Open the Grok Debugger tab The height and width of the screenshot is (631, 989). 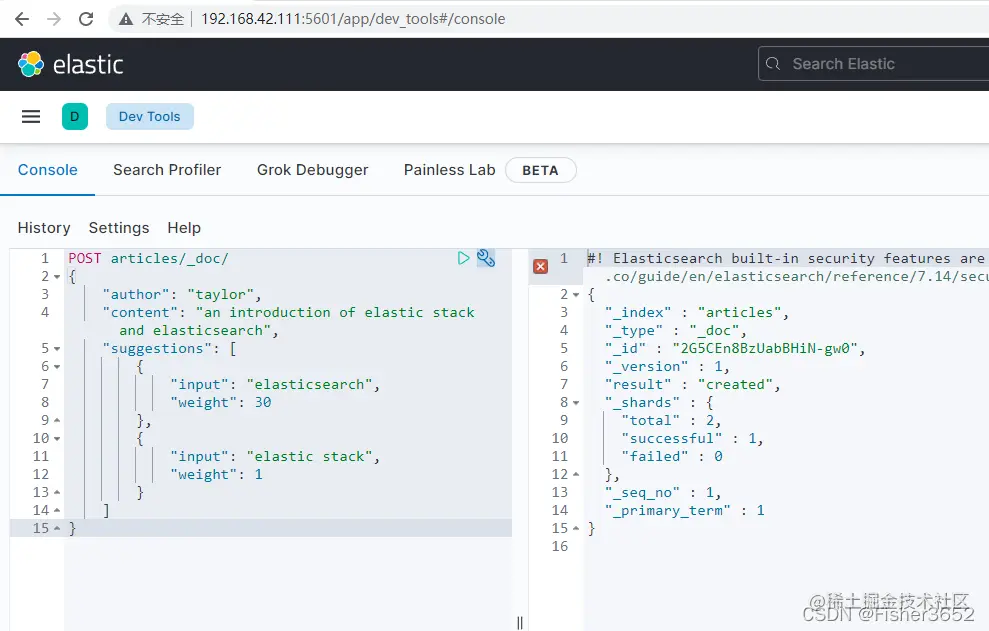(x=312, y=170)
